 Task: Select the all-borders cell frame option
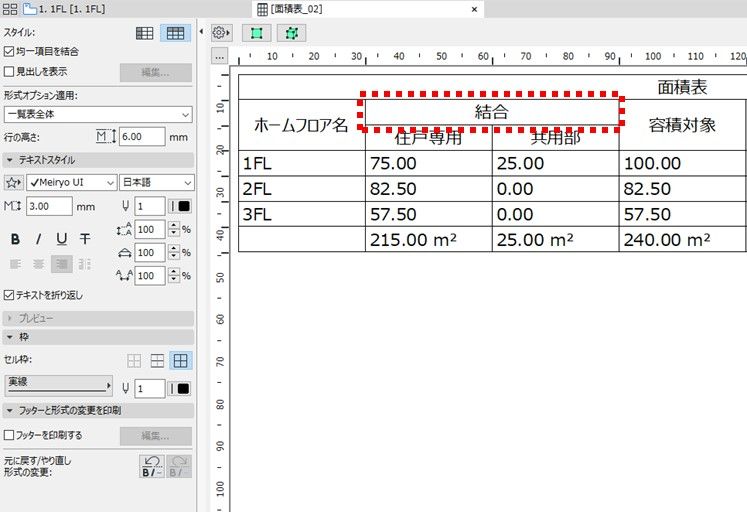tap(181, 361)
